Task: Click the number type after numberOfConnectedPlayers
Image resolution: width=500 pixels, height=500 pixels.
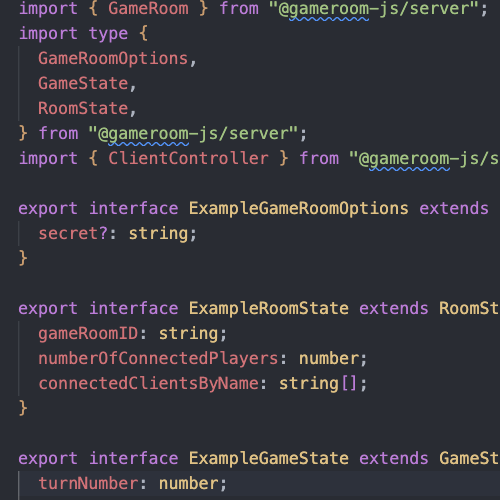Action: 329,359
